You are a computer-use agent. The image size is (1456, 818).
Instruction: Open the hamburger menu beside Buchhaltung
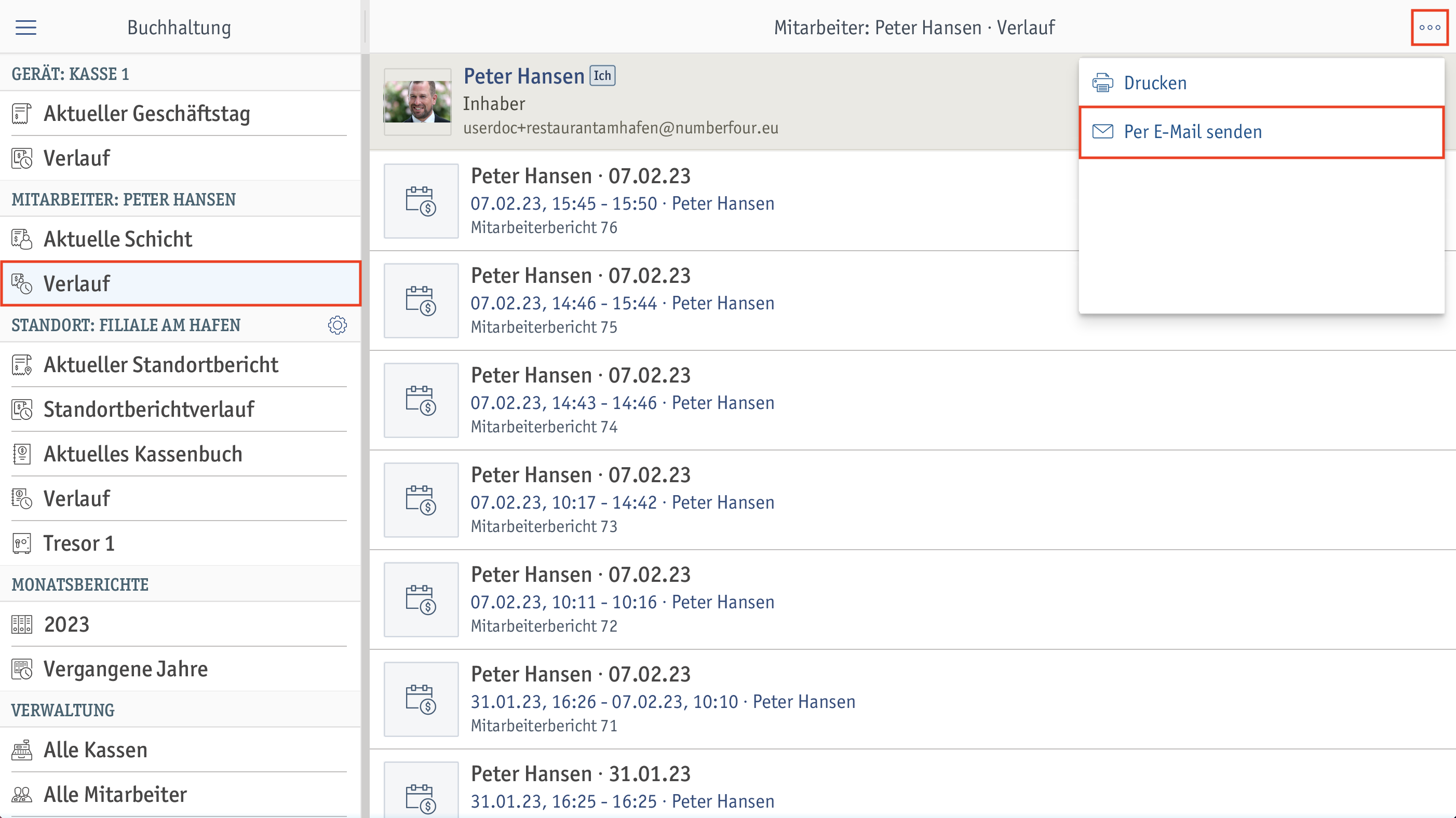tap(25, 27)
